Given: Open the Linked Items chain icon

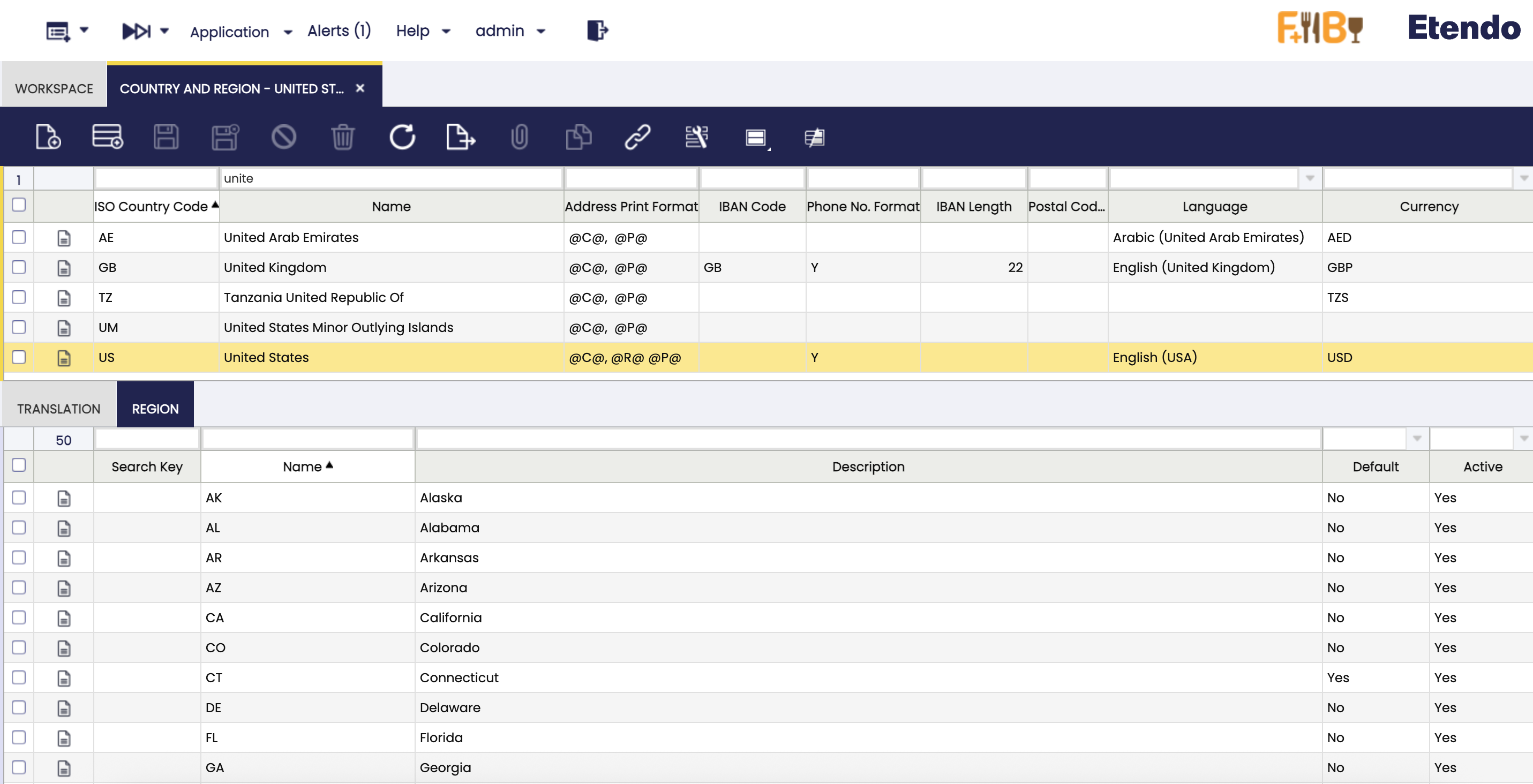Looking at the screenshot, I should [637, 137].
